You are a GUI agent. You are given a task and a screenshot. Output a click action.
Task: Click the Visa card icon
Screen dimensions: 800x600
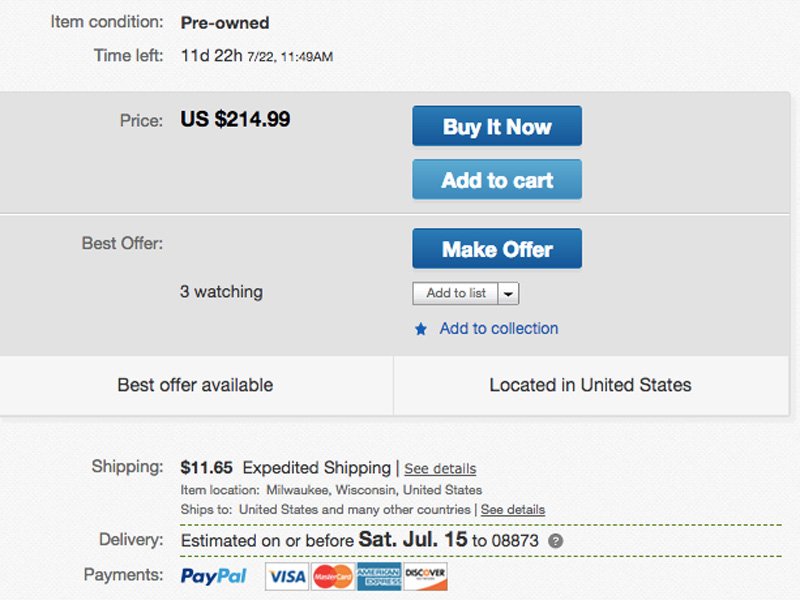coord(287,576)
